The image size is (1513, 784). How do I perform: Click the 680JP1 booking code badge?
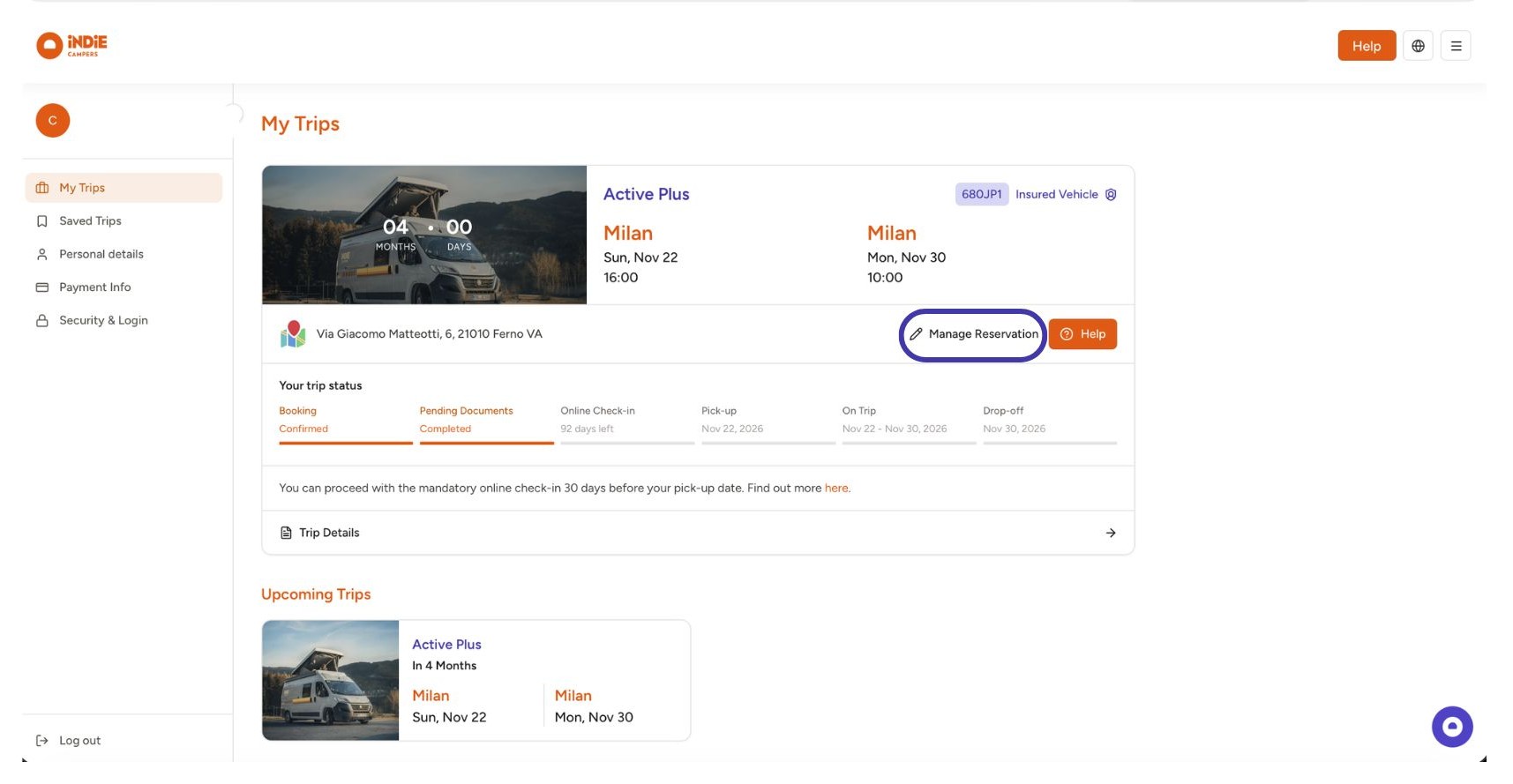tap(981, 194)
